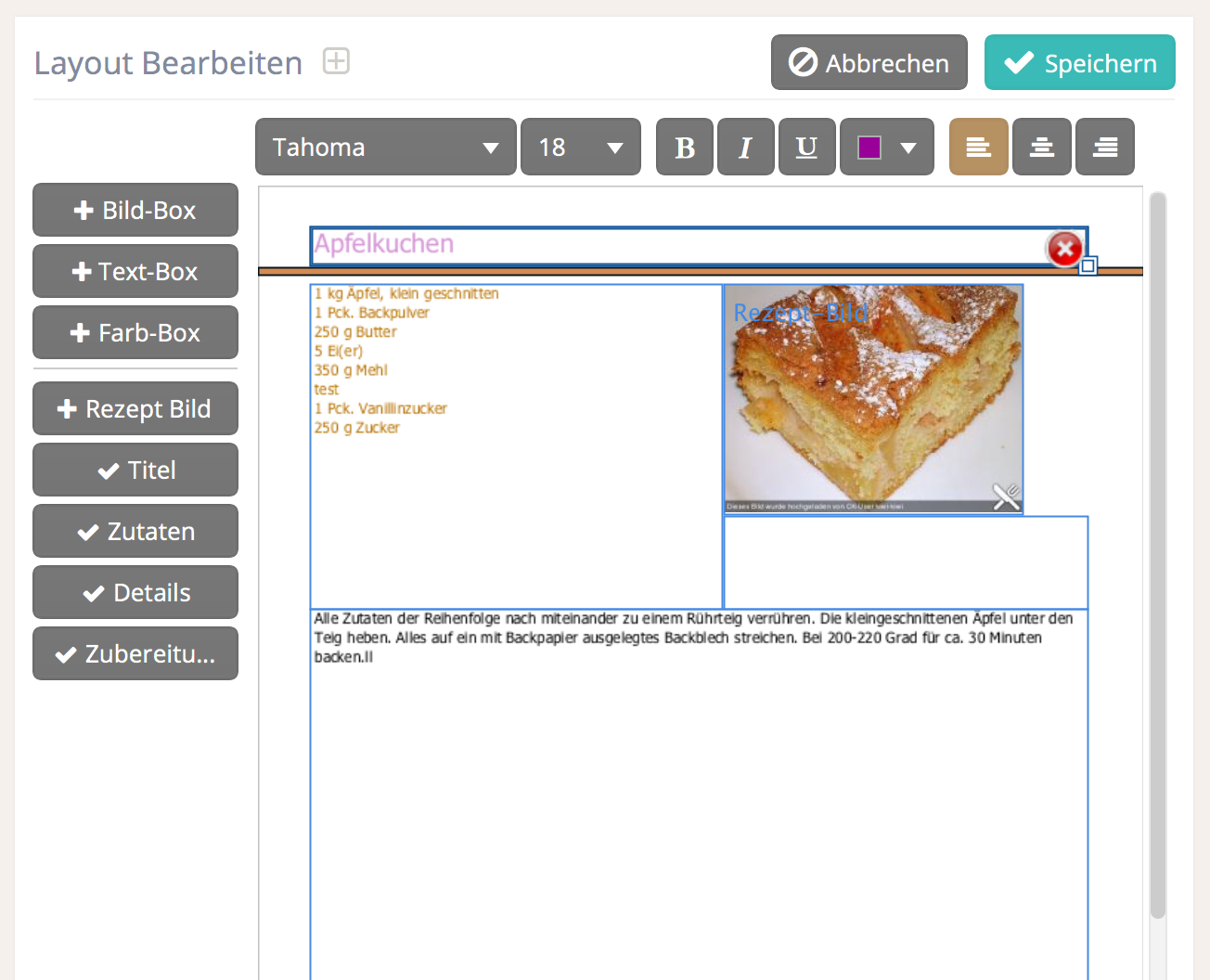Click the purple text color swatch
Screen dimensions: 1210x980
coord(869,148)
